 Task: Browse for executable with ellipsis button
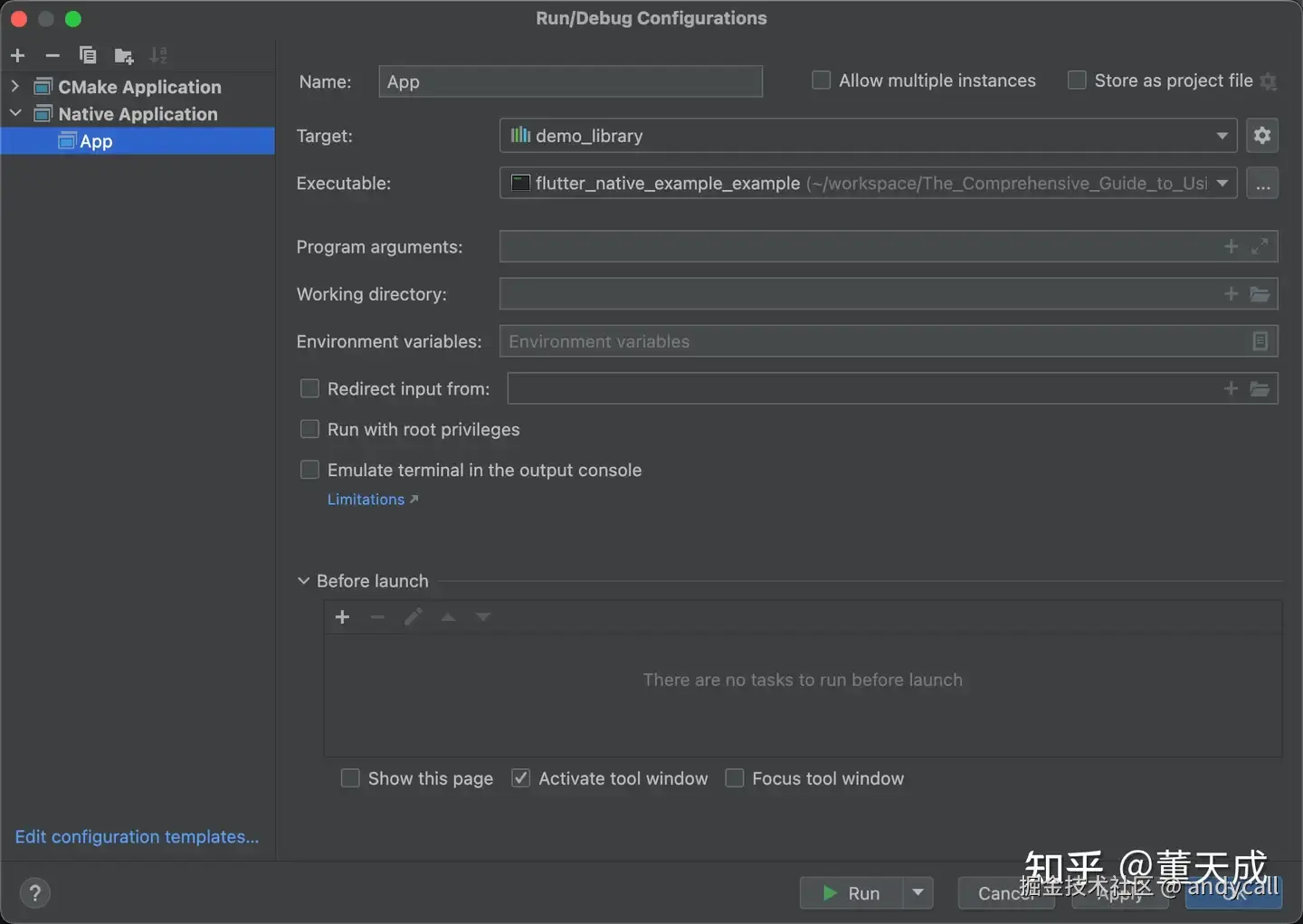(1262, 183)
